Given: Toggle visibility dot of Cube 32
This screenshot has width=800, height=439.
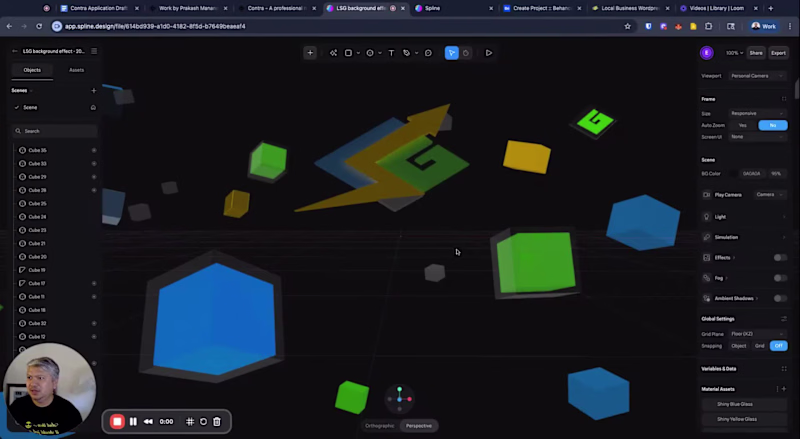Looking at the screenshot, I should [x=94, y=323].
